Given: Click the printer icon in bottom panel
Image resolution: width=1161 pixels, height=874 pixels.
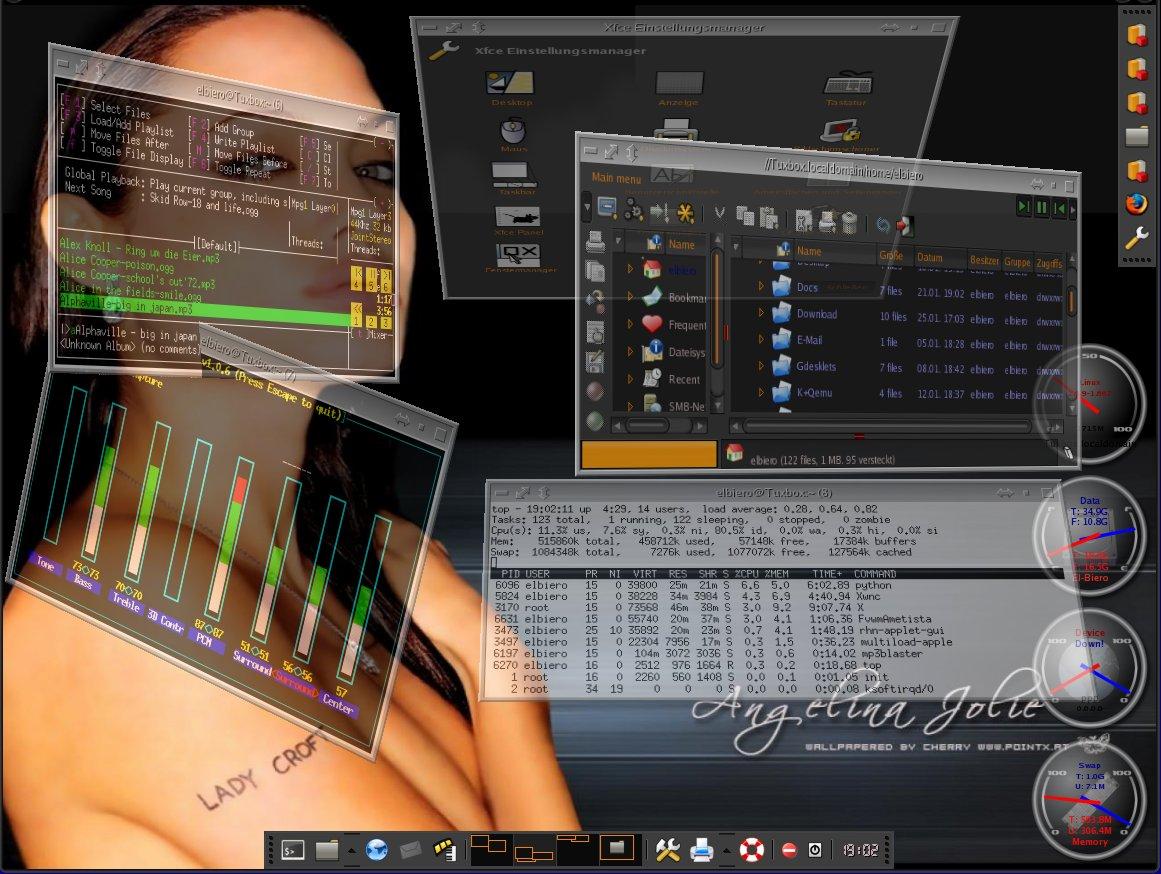Looking at the screenshot, I should [x=701, y=850].
